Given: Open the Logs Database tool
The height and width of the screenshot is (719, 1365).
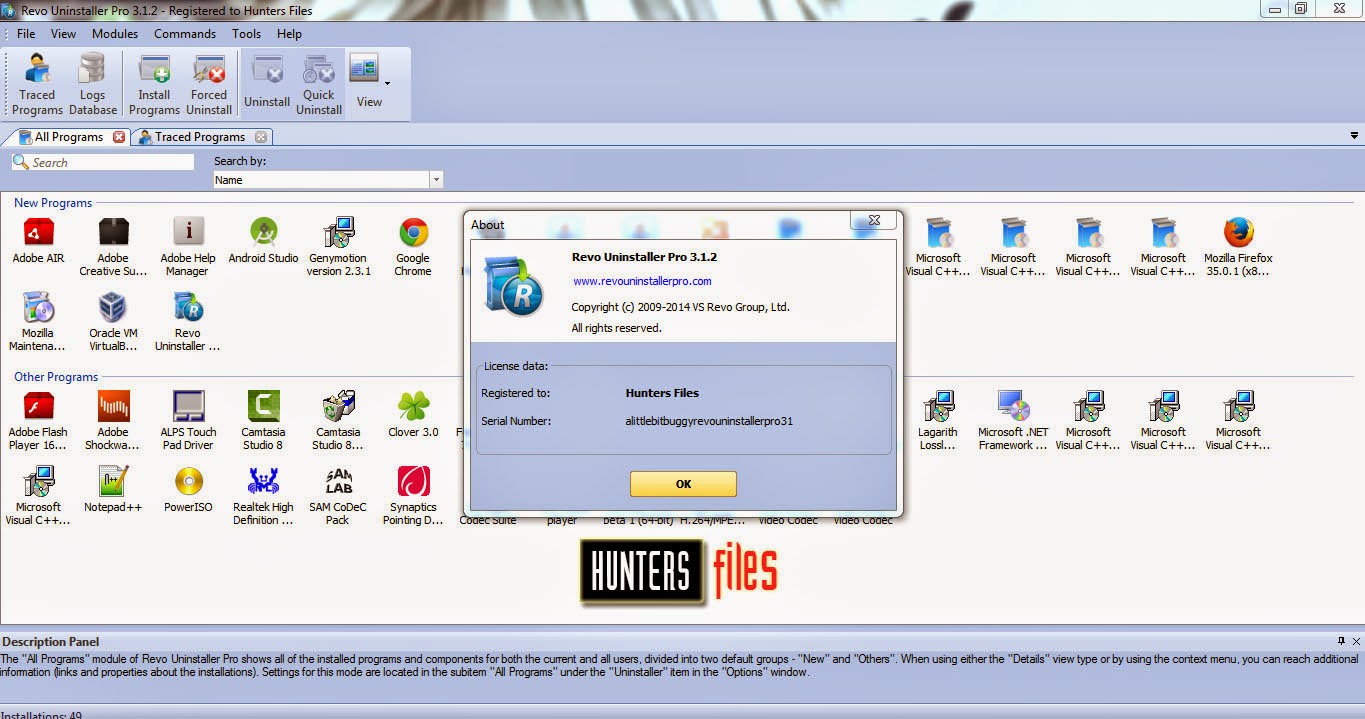Looking at the screenshot, I should click(93, 84).
